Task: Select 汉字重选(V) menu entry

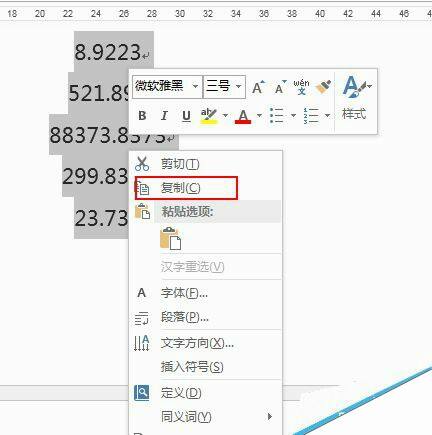Action: coord(205,267)
